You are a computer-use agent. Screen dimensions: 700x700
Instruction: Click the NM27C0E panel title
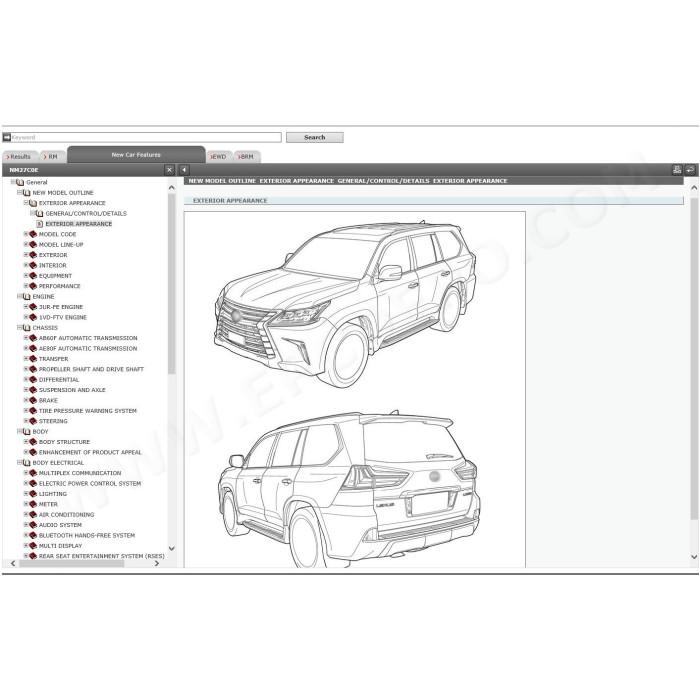click(24, 170)
